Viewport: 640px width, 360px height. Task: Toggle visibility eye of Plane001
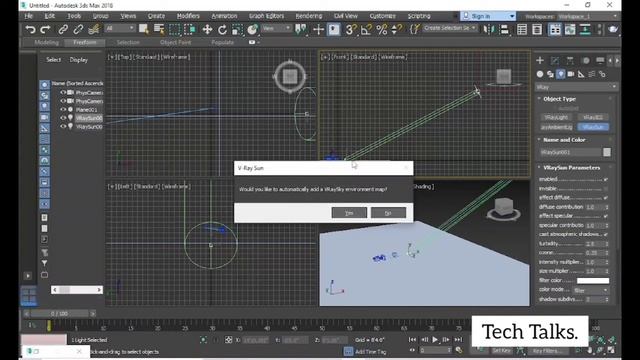pyautogui.click(x=63, y=109)
